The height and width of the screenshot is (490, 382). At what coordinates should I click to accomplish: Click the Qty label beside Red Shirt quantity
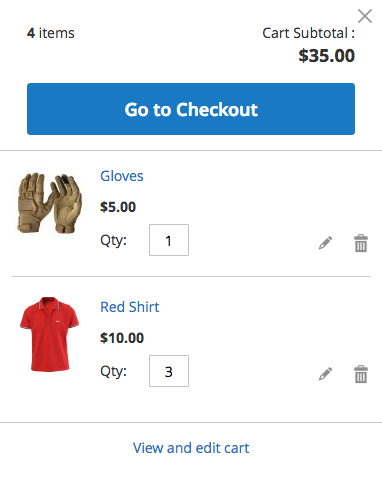pos(113,371)
